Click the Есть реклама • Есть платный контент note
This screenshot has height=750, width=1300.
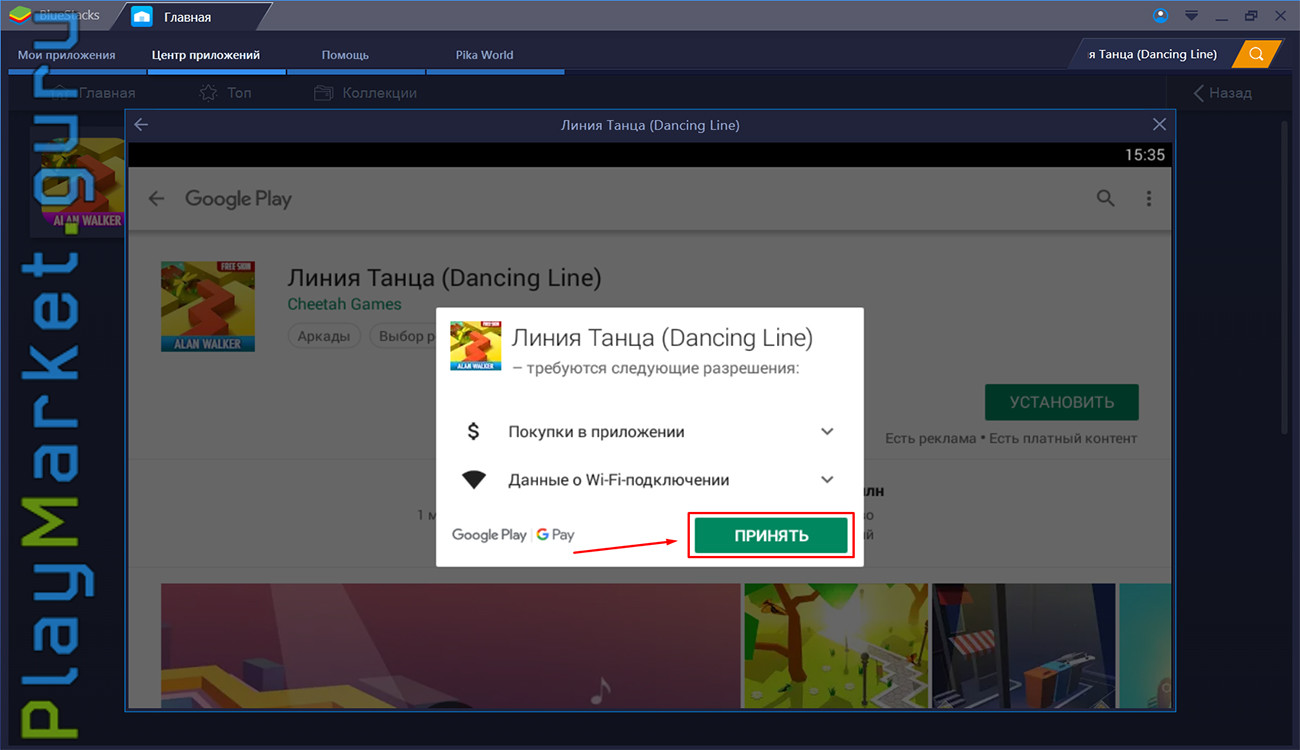pos(1011,438)
